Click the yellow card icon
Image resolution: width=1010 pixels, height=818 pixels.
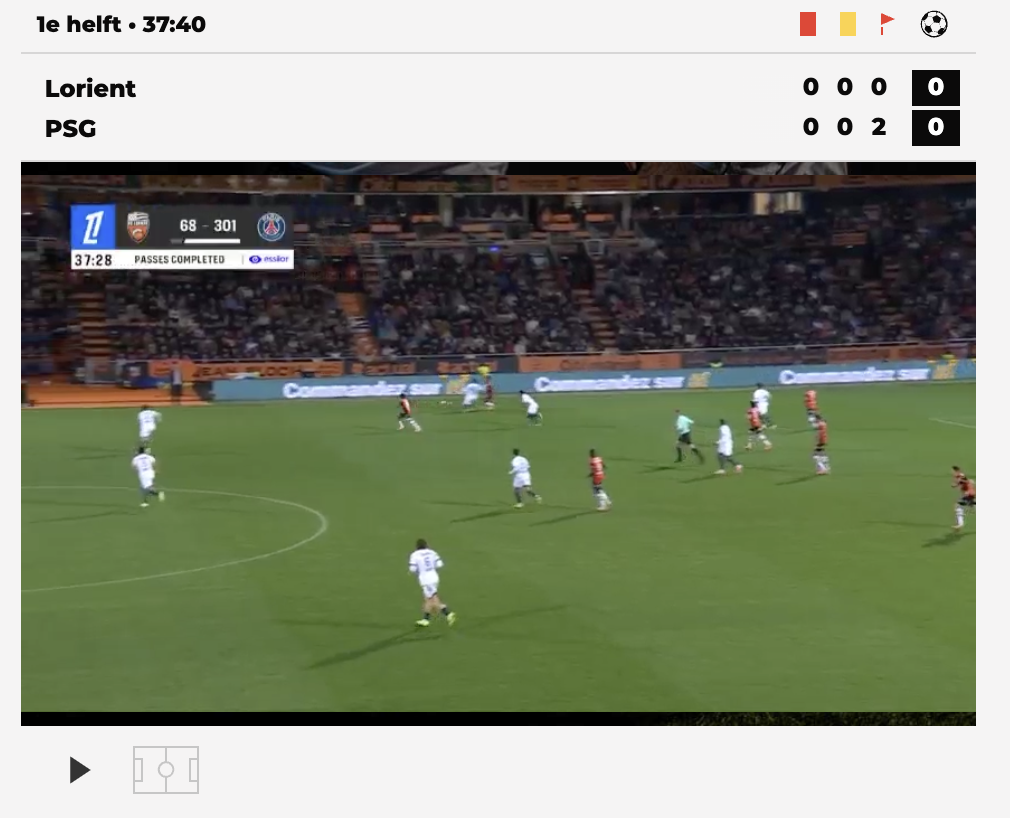pos(848,24)
